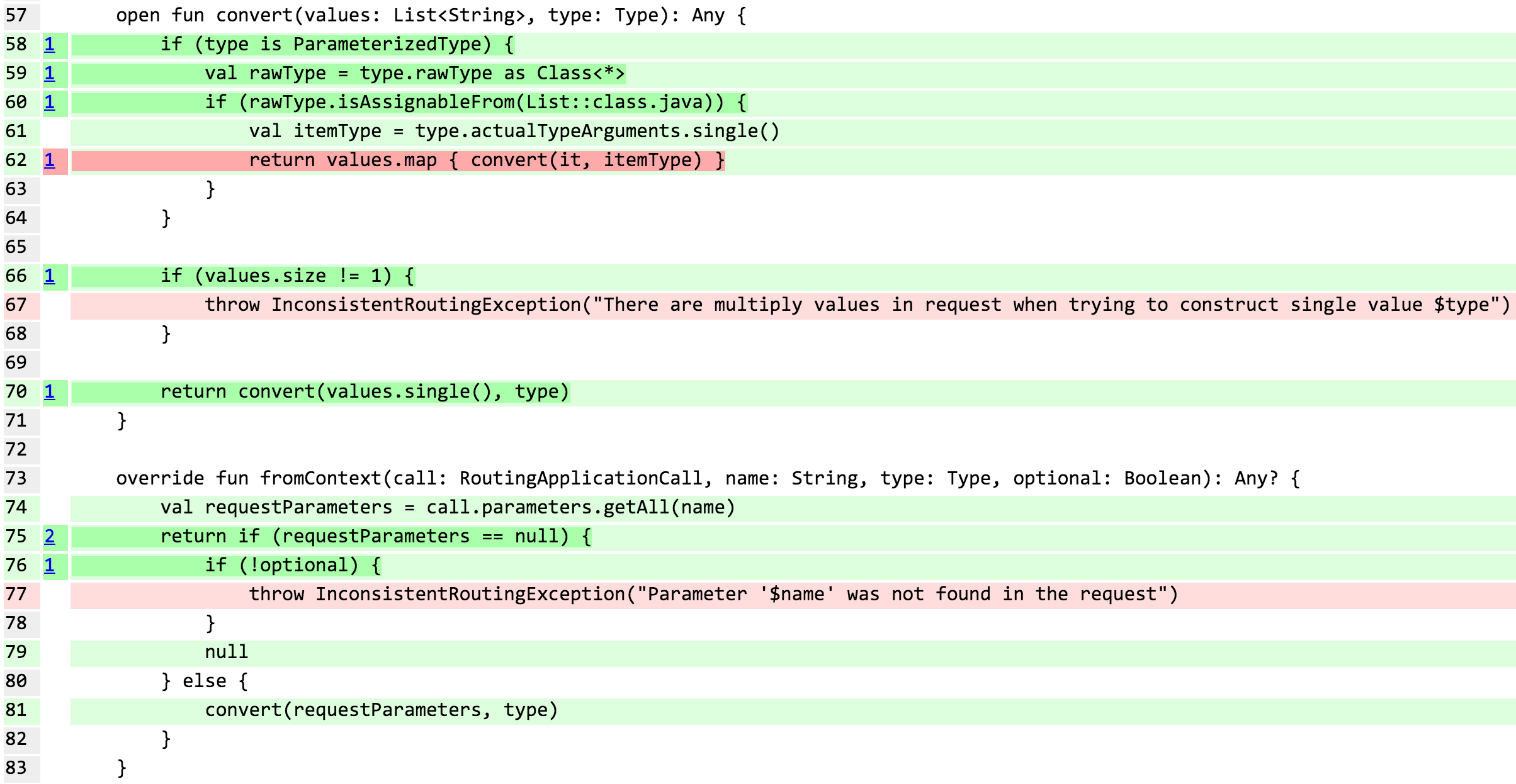Click line number 61
The image size is (1516, 784).
pos(16,132)
